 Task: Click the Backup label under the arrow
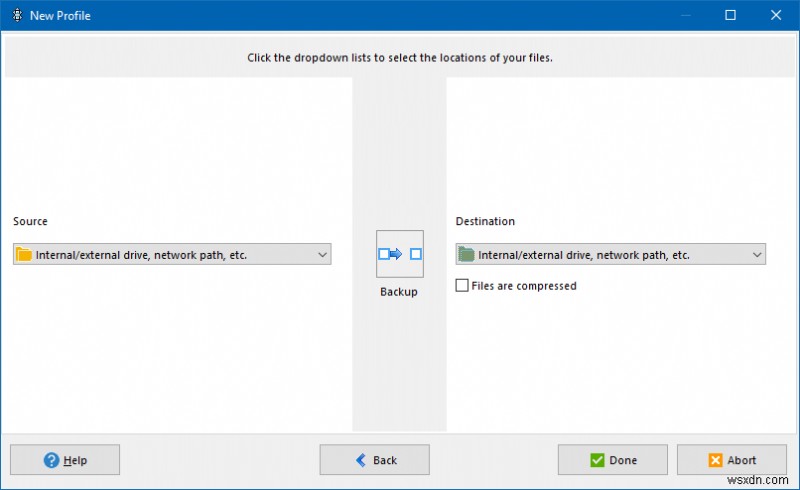[399, 291]
